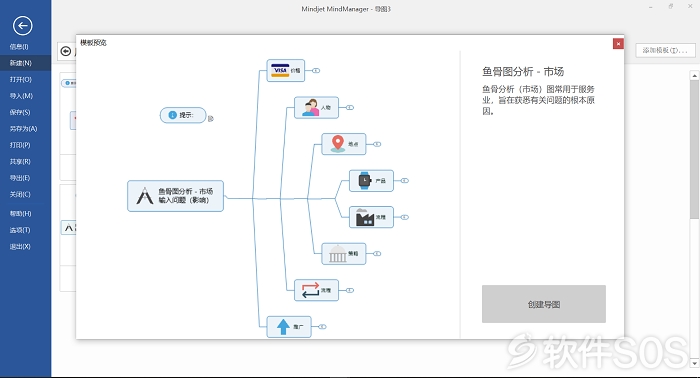Expand the promotion topic branch indicator
The image size is (700, 378).
tap(322, 327)
